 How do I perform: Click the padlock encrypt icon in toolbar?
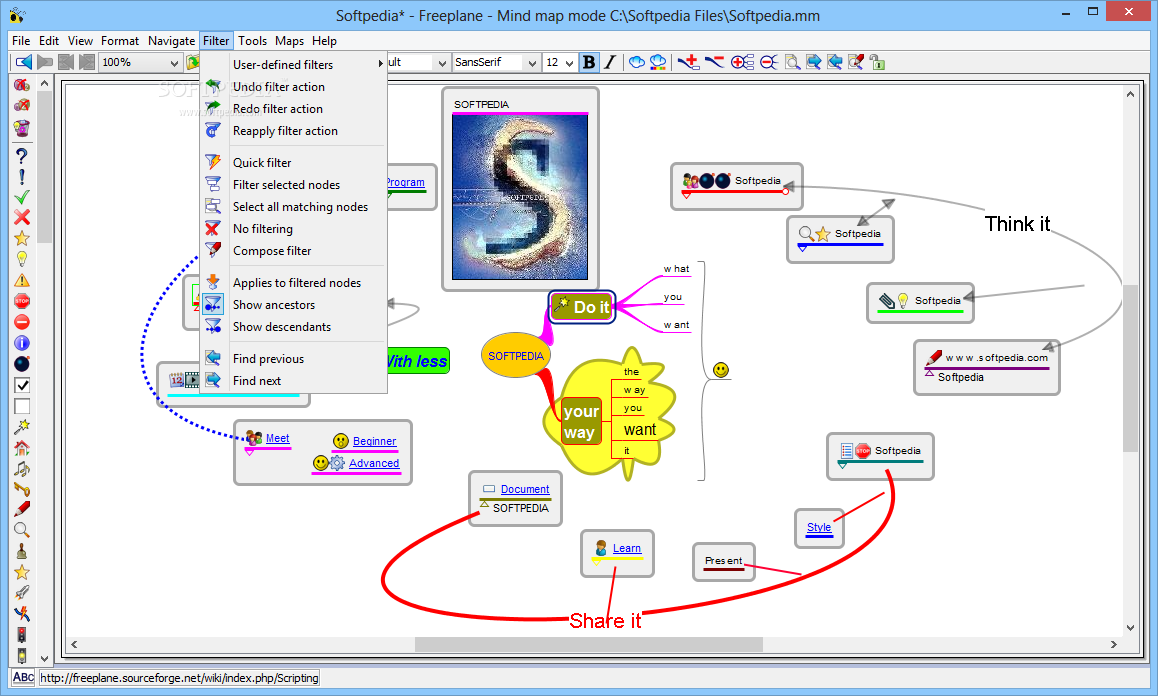877,62
